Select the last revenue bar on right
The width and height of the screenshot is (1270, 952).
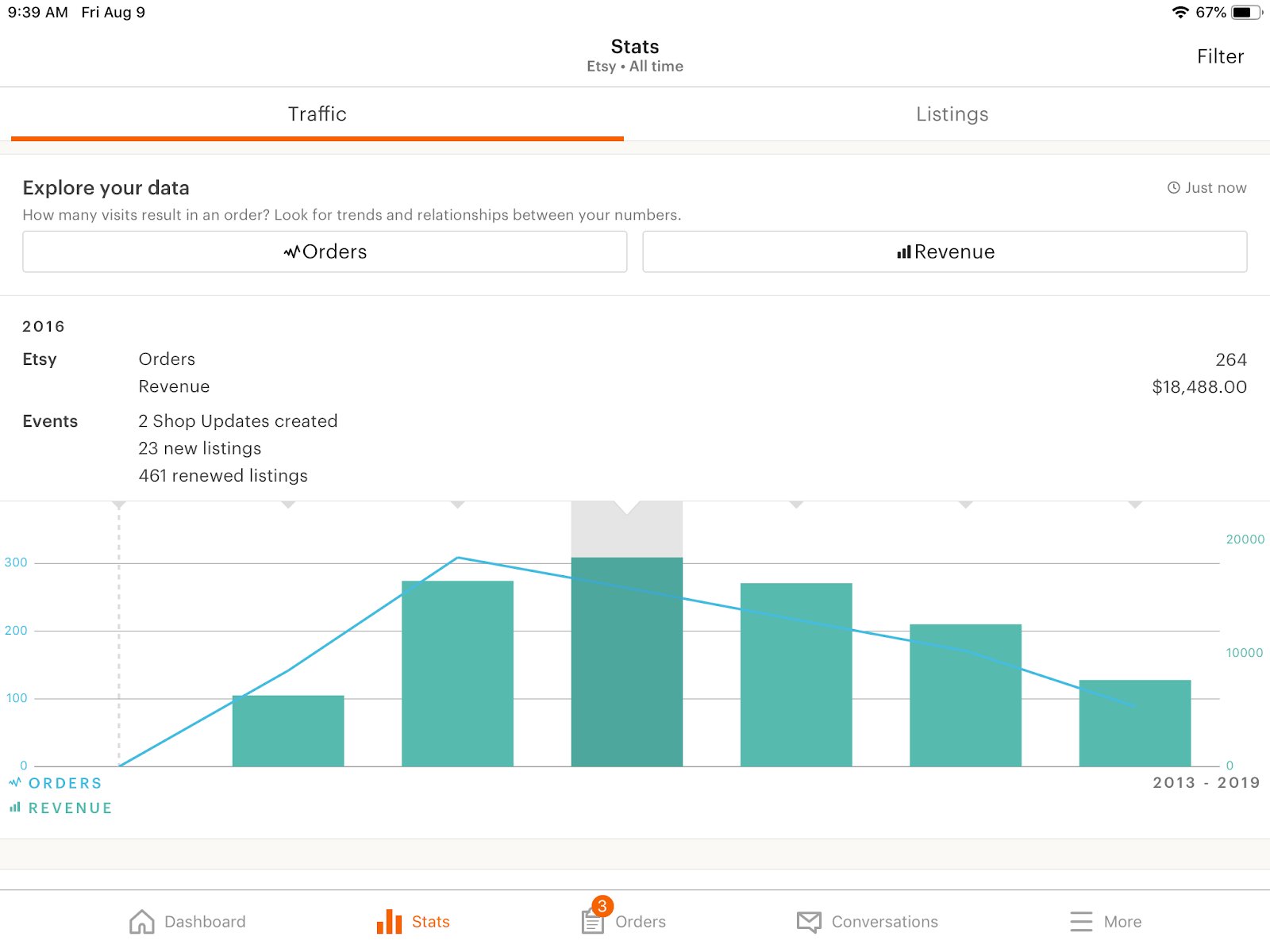1135,723
